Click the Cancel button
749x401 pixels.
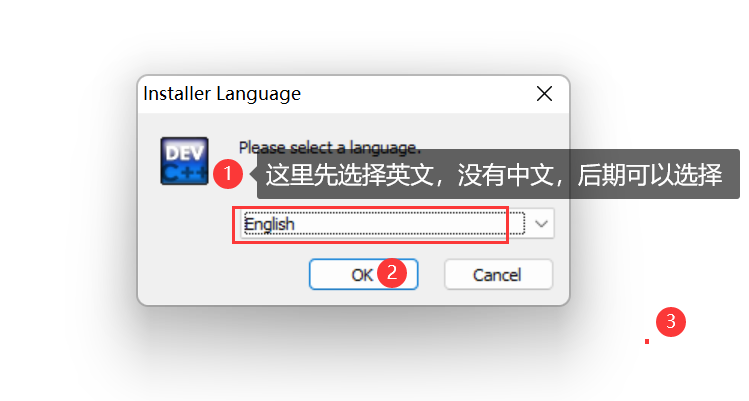point(498,274)
